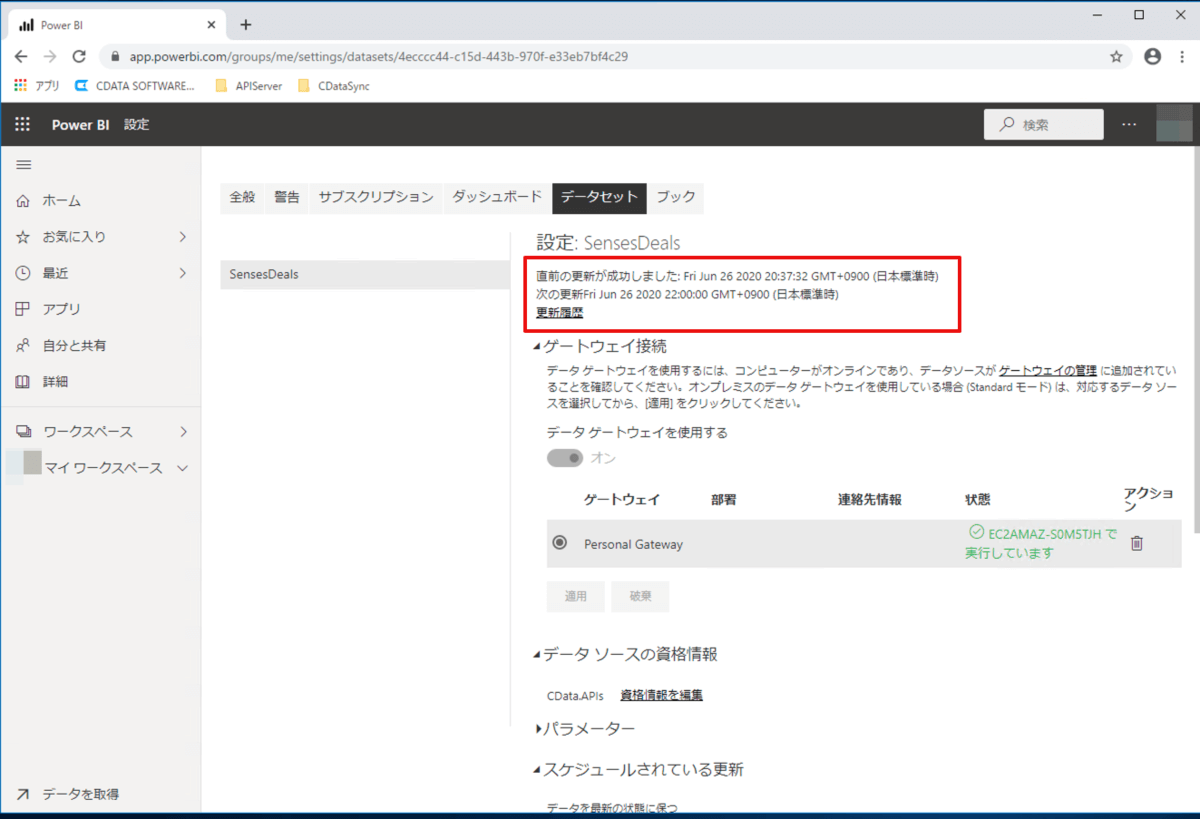The image size is (1200, 819).
Task: Click the 破棄 button
Action: [641, 596]
